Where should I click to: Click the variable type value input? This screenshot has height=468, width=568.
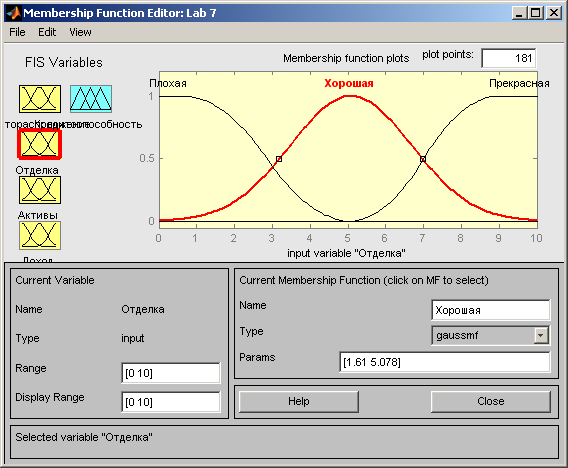pos(133,338)
